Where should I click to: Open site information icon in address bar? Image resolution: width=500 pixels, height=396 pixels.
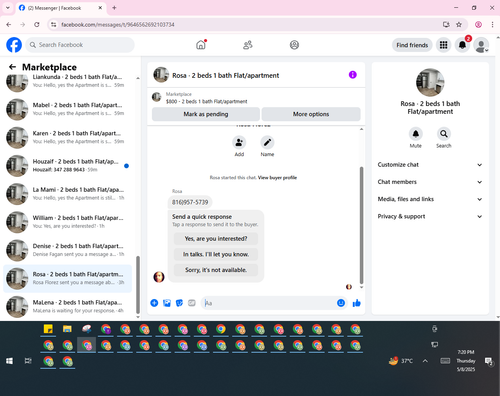pyautogui.click(x=53, y=24)
